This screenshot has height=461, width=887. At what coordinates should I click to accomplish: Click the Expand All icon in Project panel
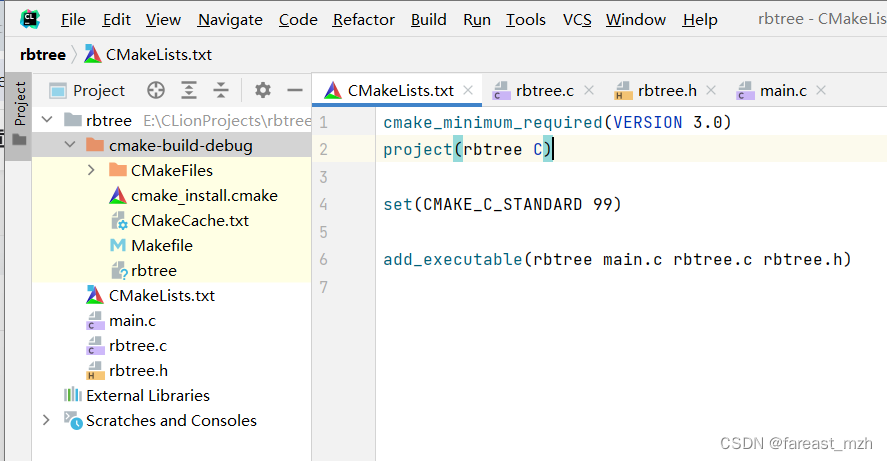coord(188,90)
